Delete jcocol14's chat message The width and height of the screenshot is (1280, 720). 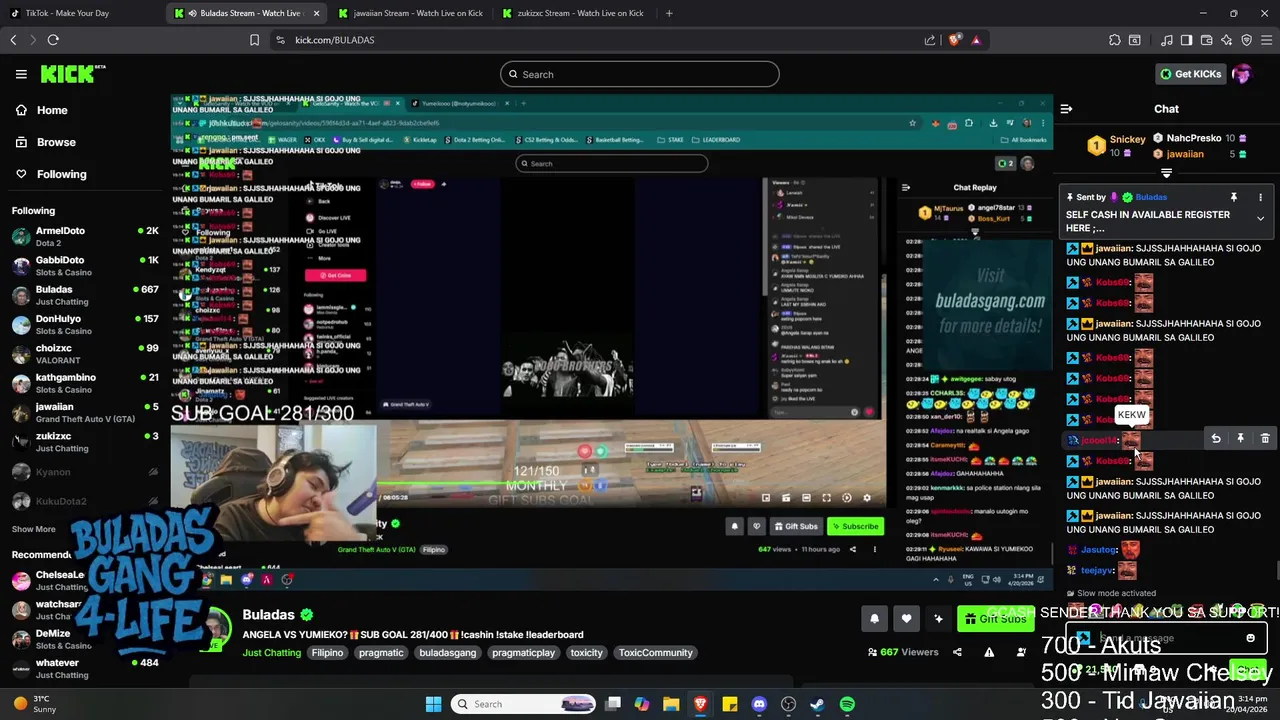coord(1265,439)
